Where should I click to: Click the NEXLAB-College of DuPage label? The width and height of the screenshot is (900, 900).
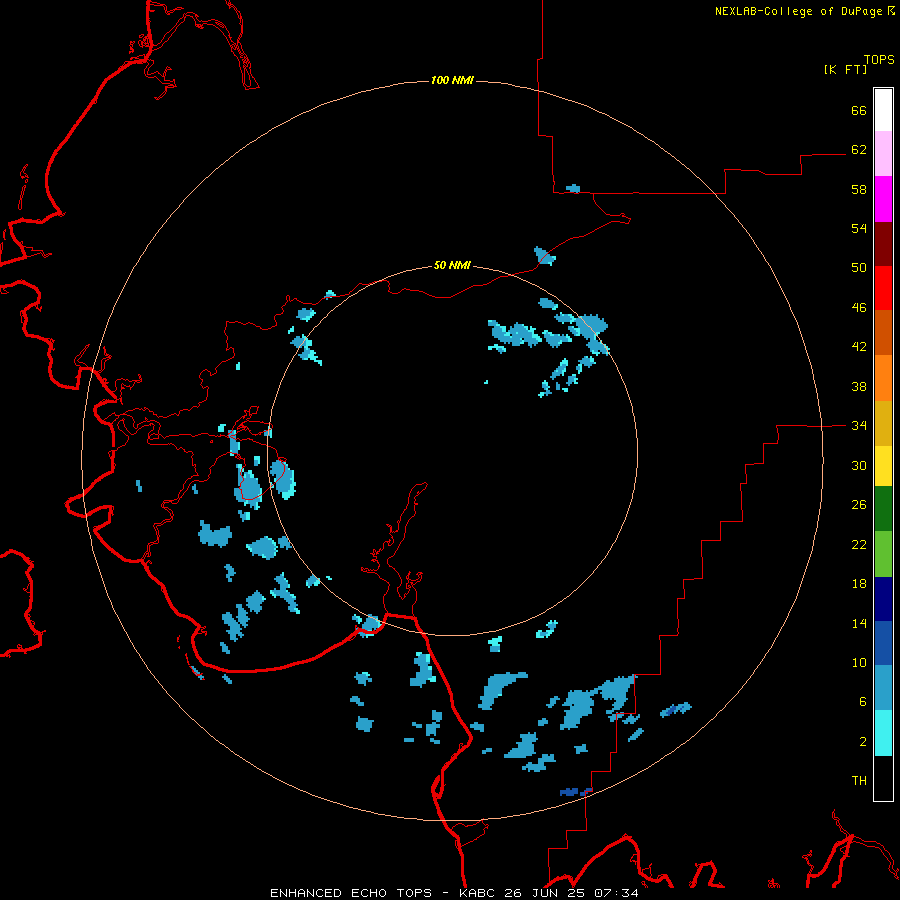click(798, 11)
